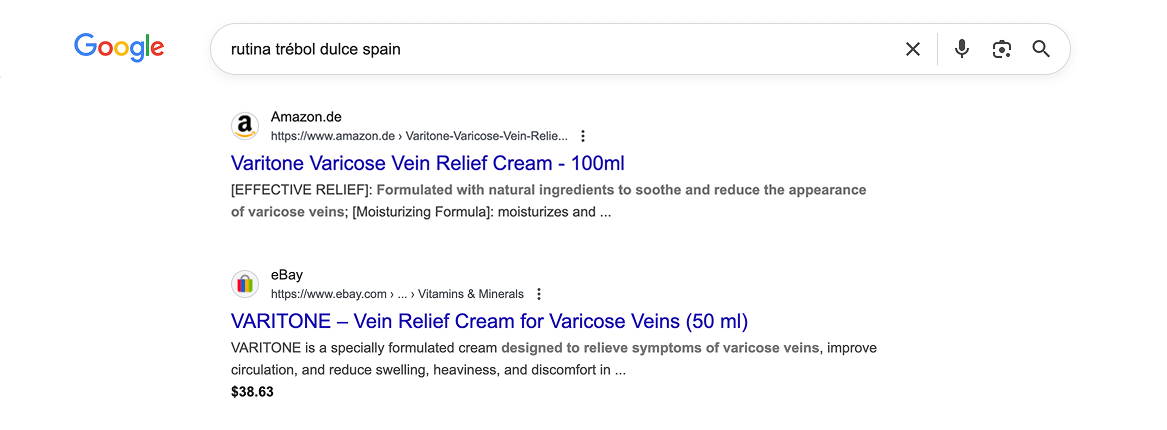Image resolution: width=1167 pixels, height=430 pixels.
Task: Open the 'Varitone Varicose Vein Relief Cream - 100ml' link
Action: pos(427,163)
